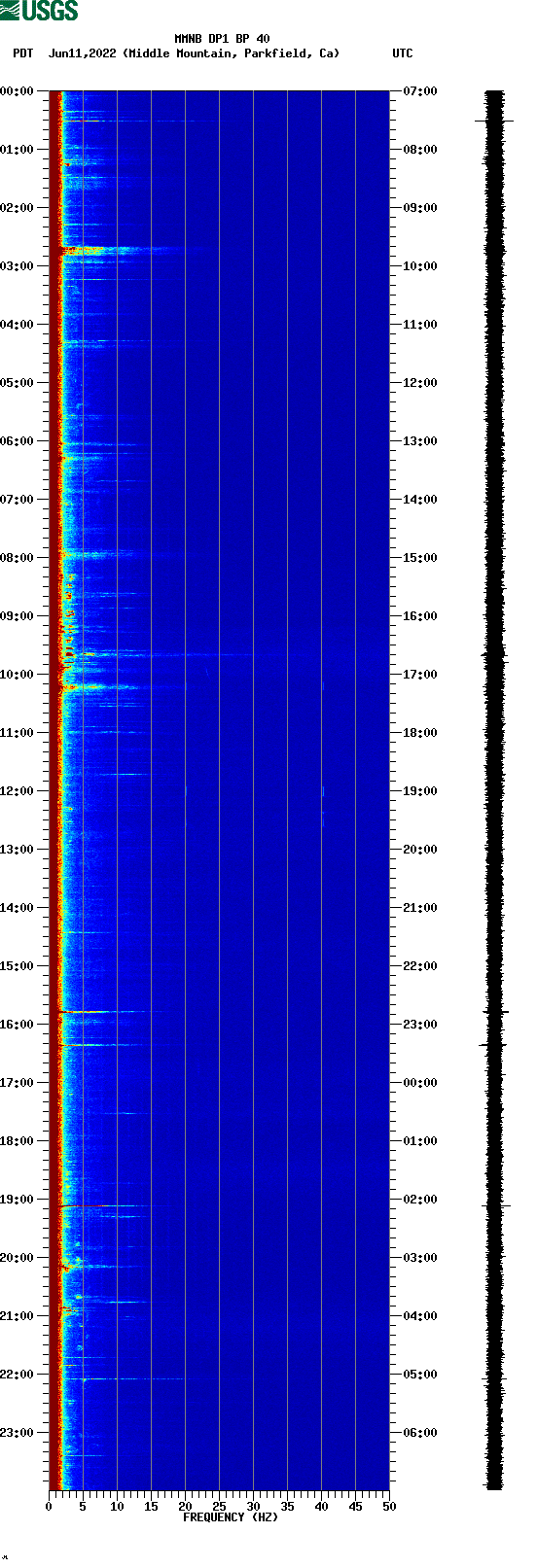Click the 'PDT' timezone label
537x1568 pixels.
point(22,53)
